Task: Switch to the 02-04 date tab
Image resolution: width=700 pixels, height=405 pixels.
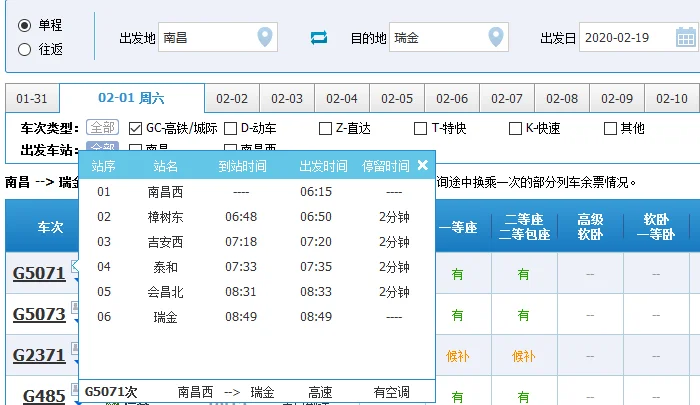Action: [x=342, y=98]
